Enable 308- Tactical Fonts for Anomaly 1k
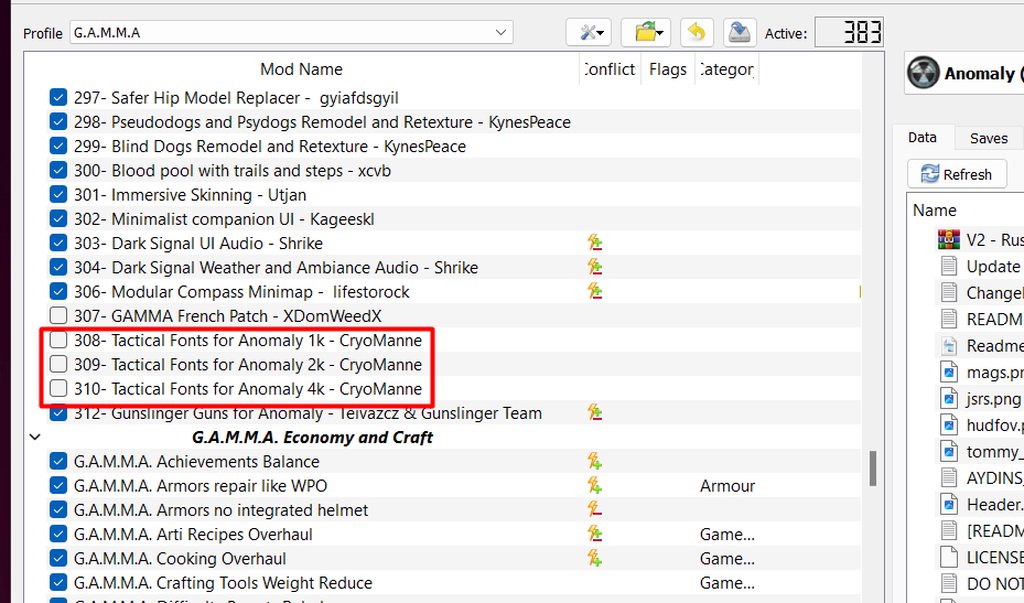The image size is (1024, 603). [x=58, y=340]
